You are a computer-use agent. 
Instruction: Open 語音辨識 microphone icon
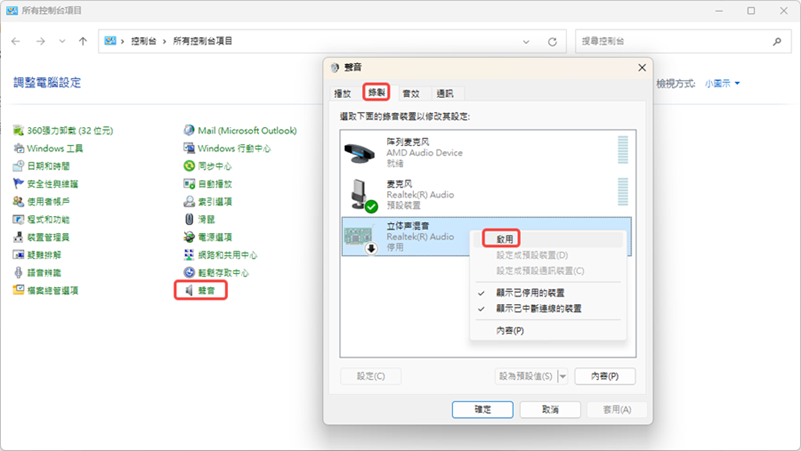pos(18,273)
